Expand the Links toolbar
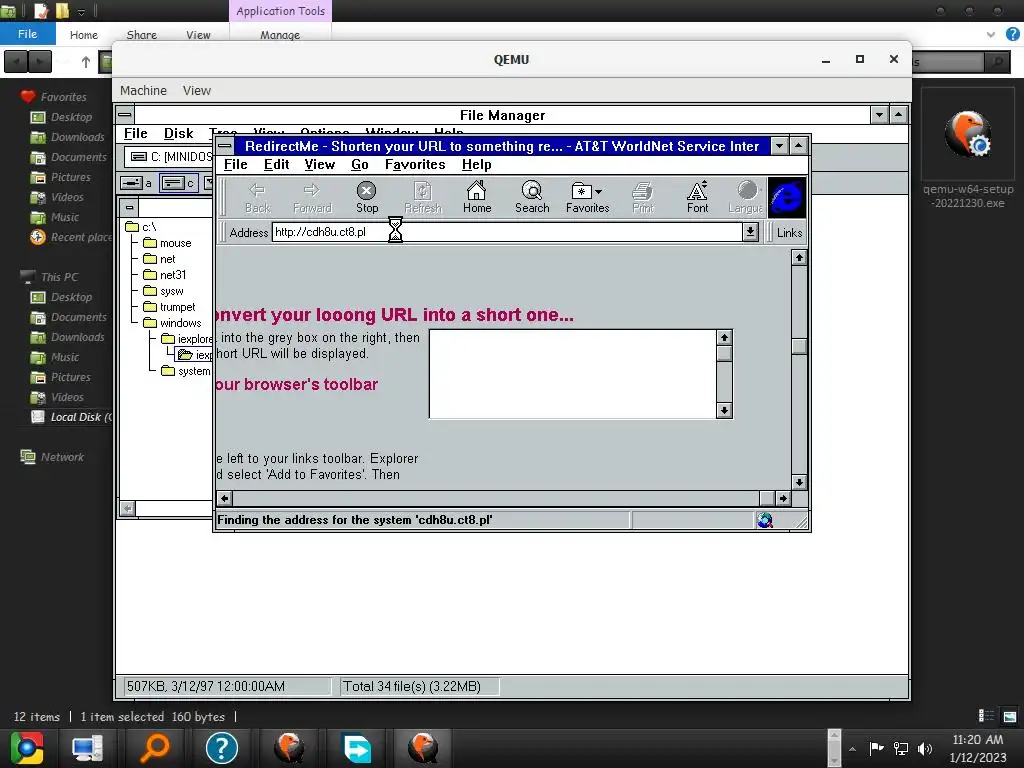 789,232
